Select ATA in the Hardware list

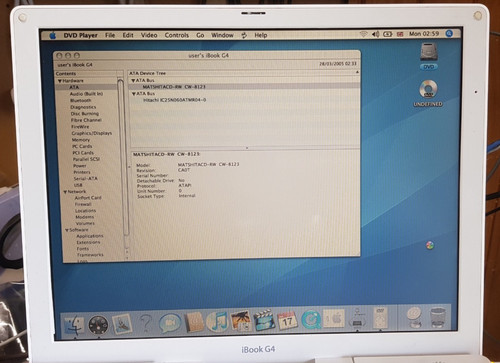74,87
